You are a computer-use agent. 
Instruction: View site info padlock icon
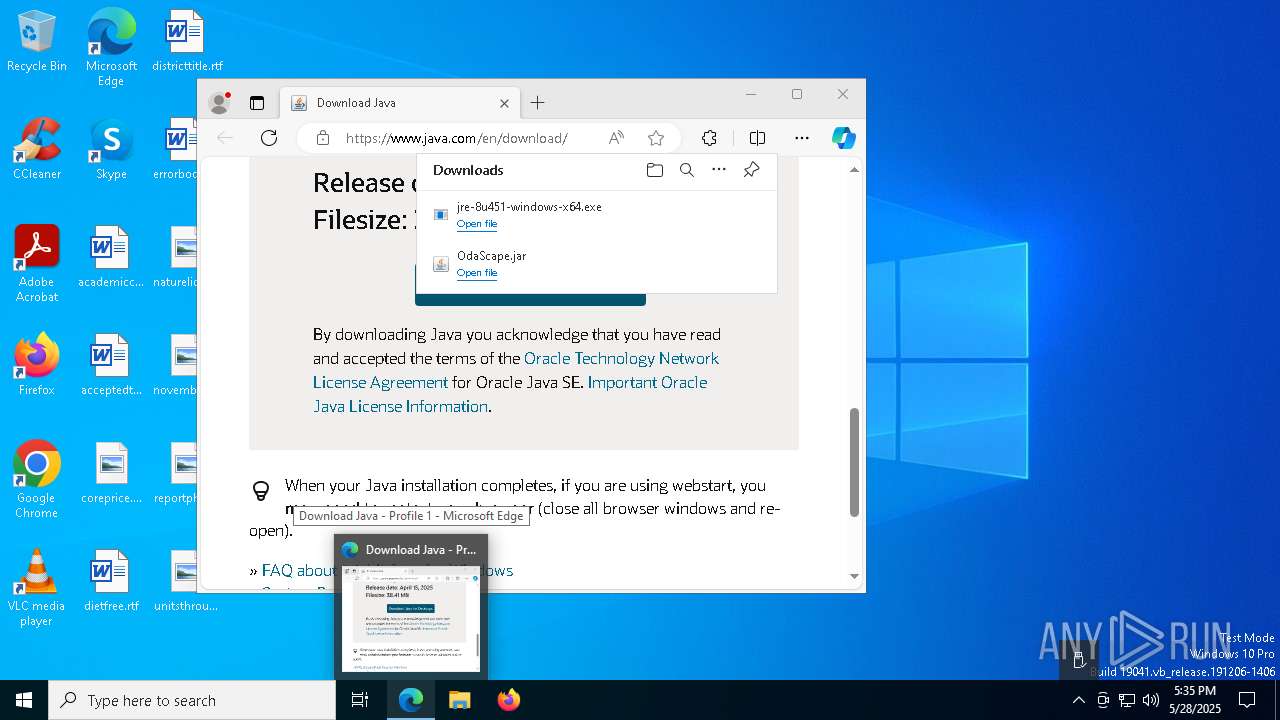pos(322,138)
